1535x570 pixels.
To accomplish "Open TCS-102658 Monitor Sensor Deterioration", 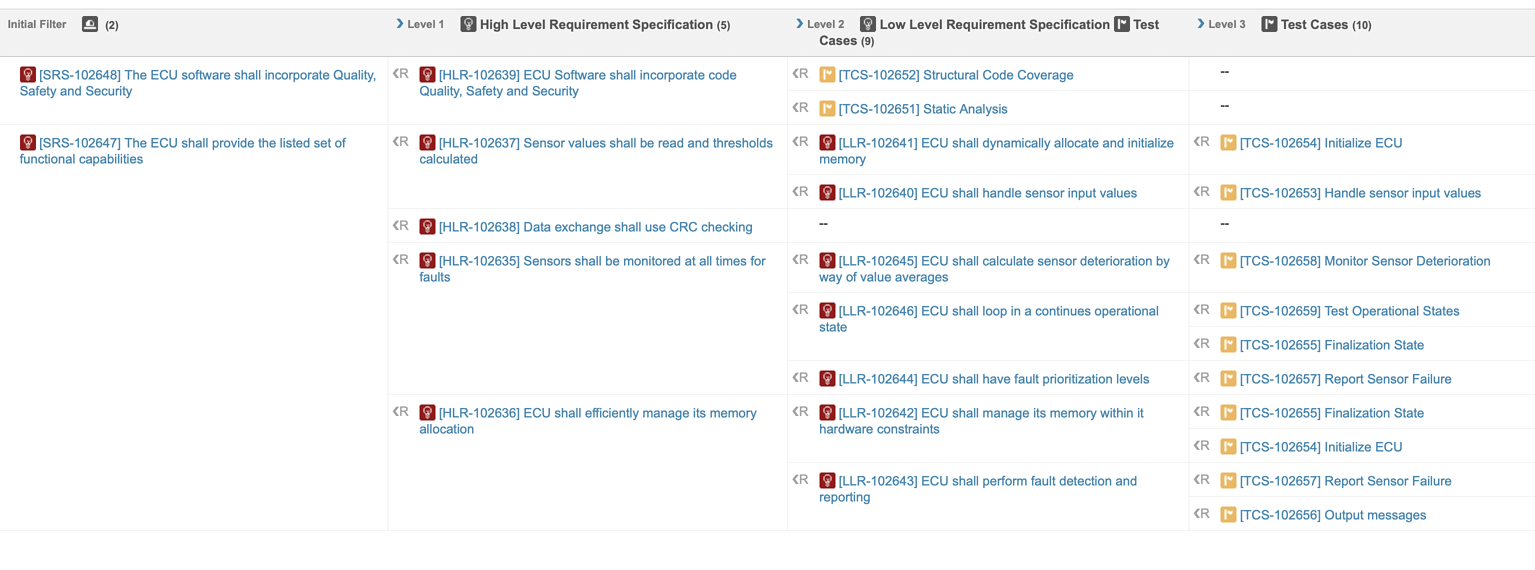I will [x=1365, y=261].
